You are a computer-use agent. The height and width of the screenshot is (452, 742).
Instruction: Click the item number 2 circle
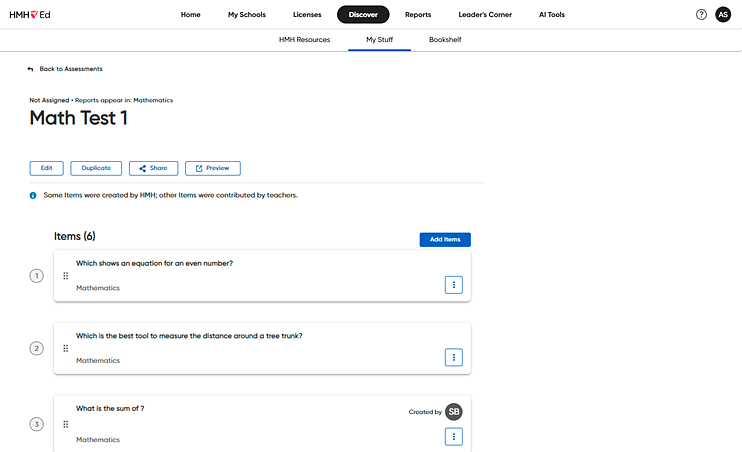tap(36, 348)
